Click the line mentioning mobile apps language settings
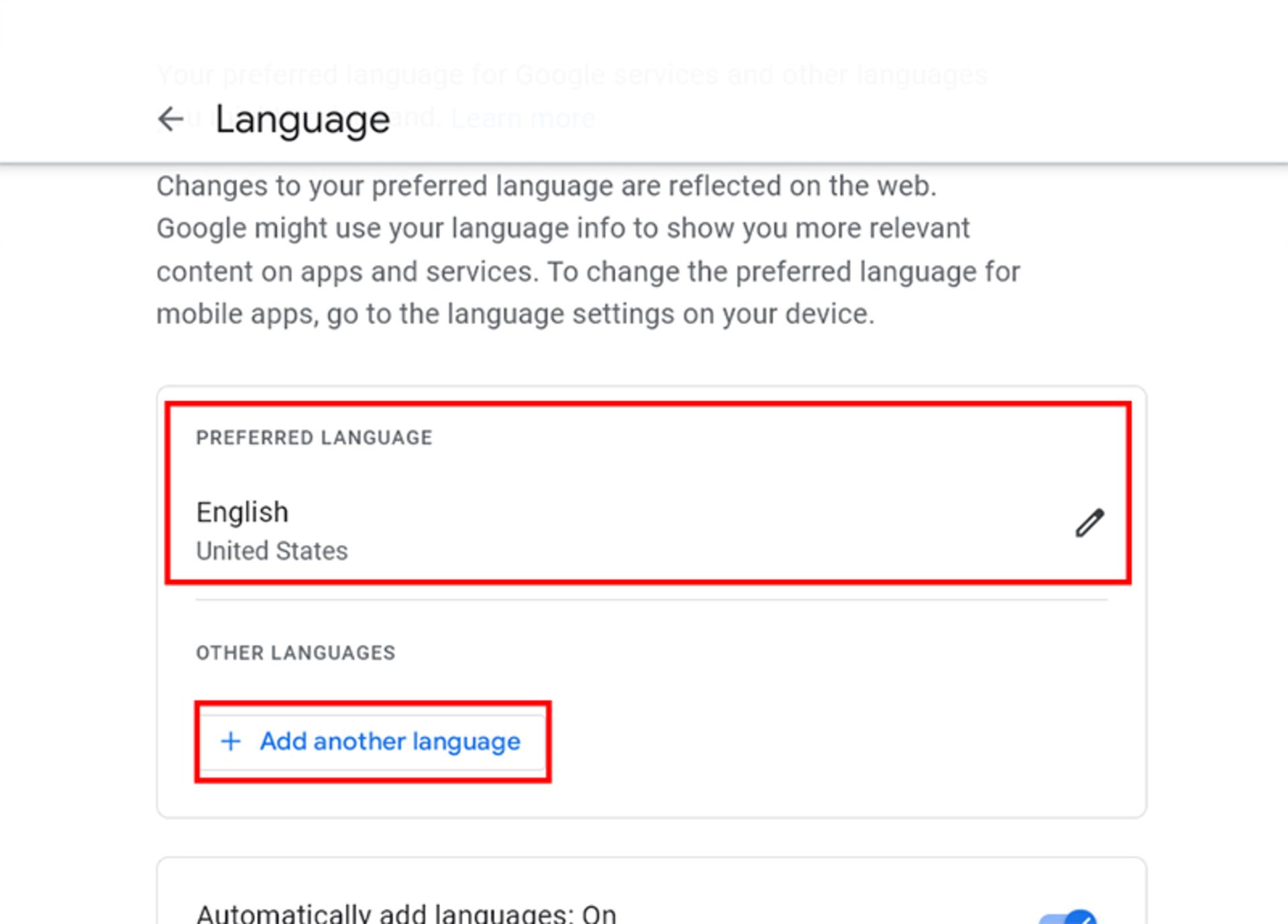The width and height of the screenshot is (1288, 924). [x=515, y=314]
